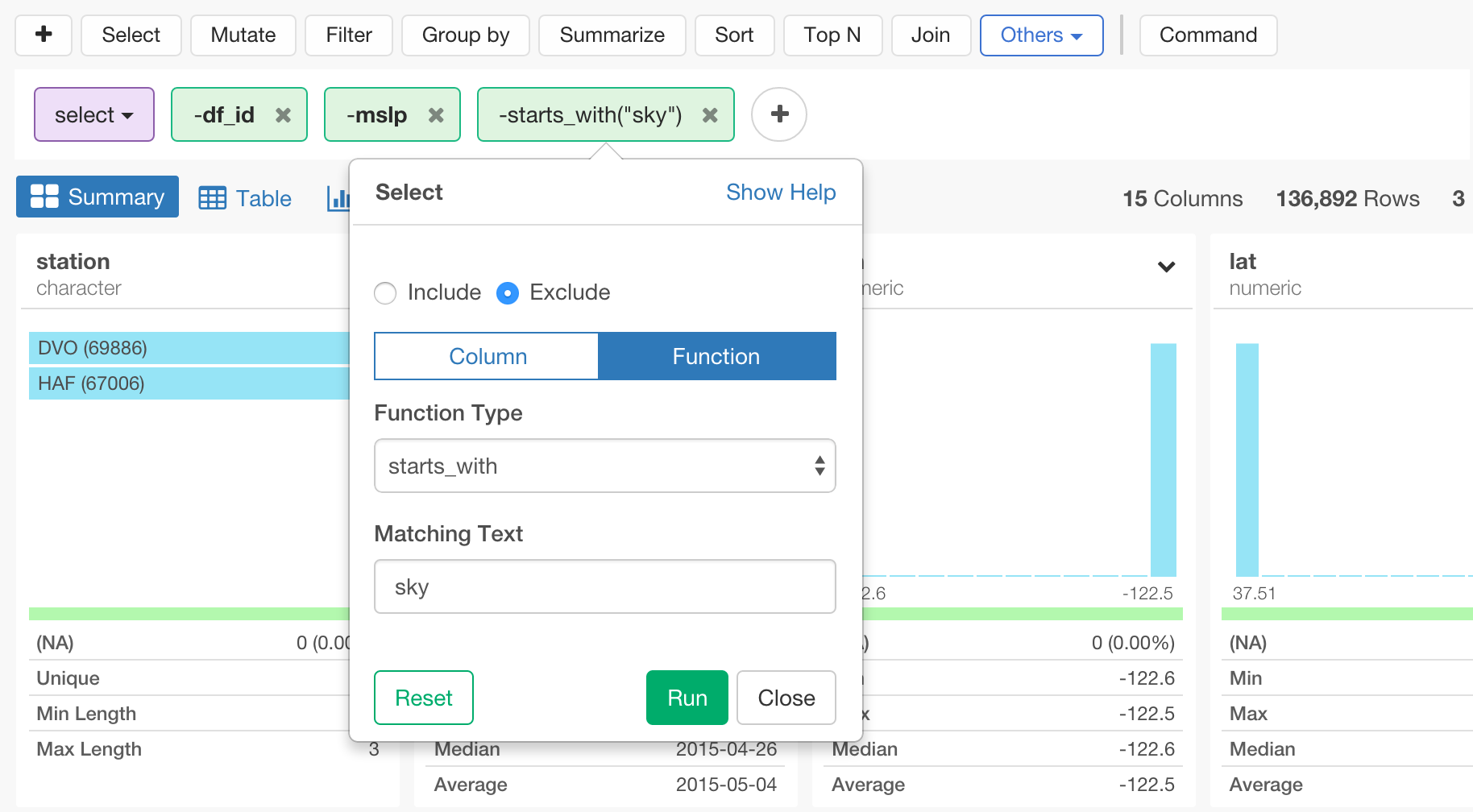Open the Function Type dropdown

604,466
